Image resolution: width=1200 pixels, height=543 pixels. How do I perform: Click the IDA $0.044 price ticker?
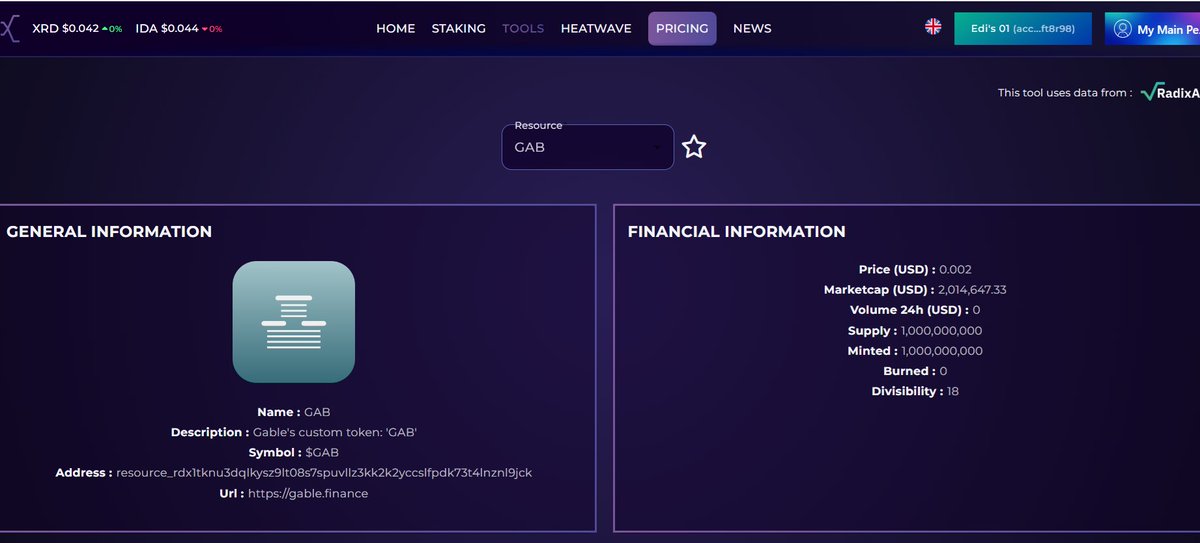pyautogui.click(x=177, y=28)
